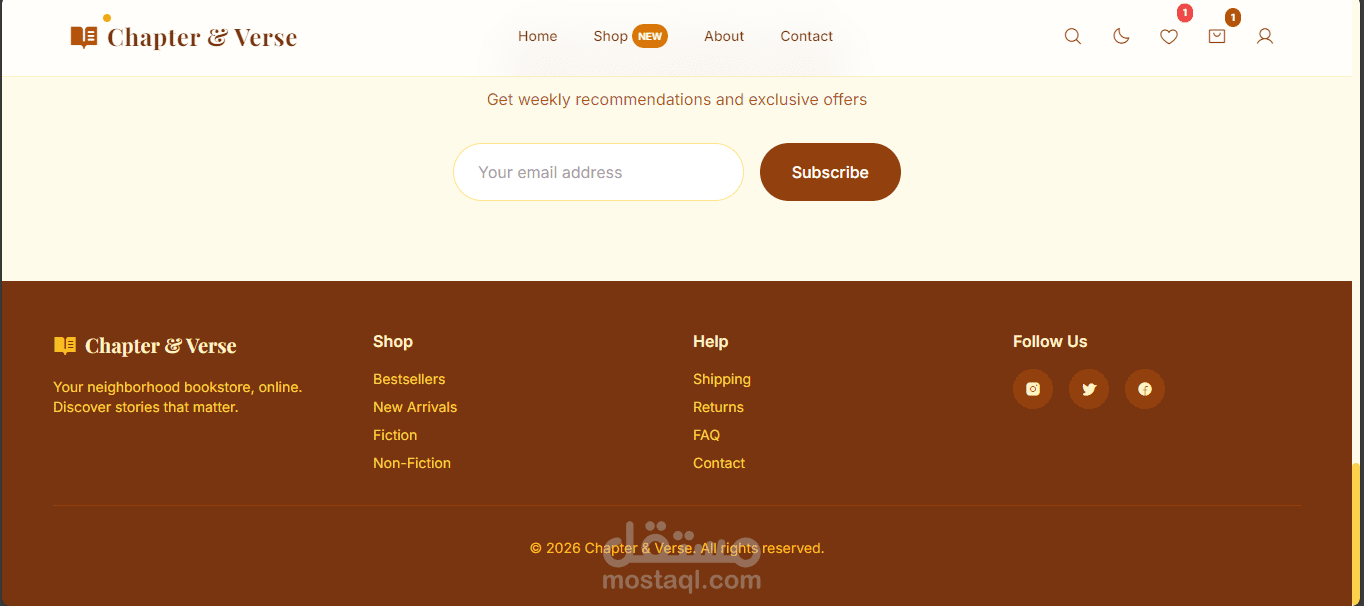The height and width of the screenshot is (606, 1364).
Task: Open the Bestsellers footer link
Action: [x=409, y=379]
